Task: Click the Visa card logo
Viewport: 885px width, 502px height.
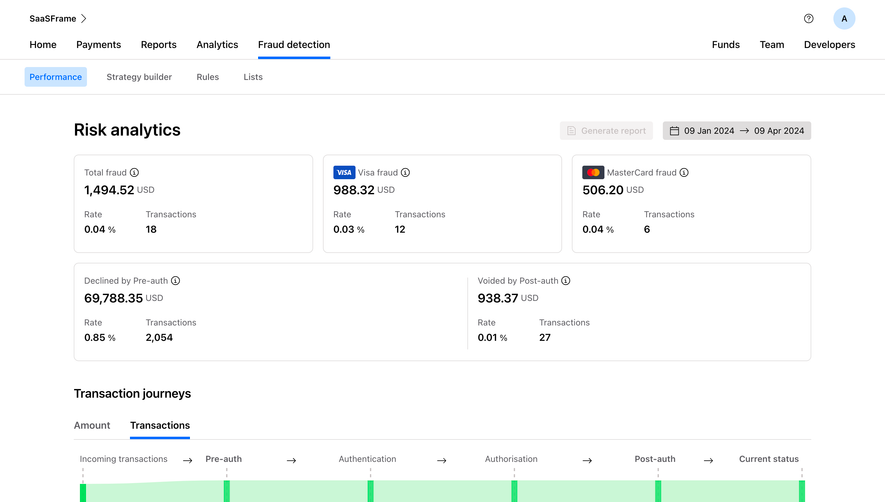Action: click(x=344, y=173)
